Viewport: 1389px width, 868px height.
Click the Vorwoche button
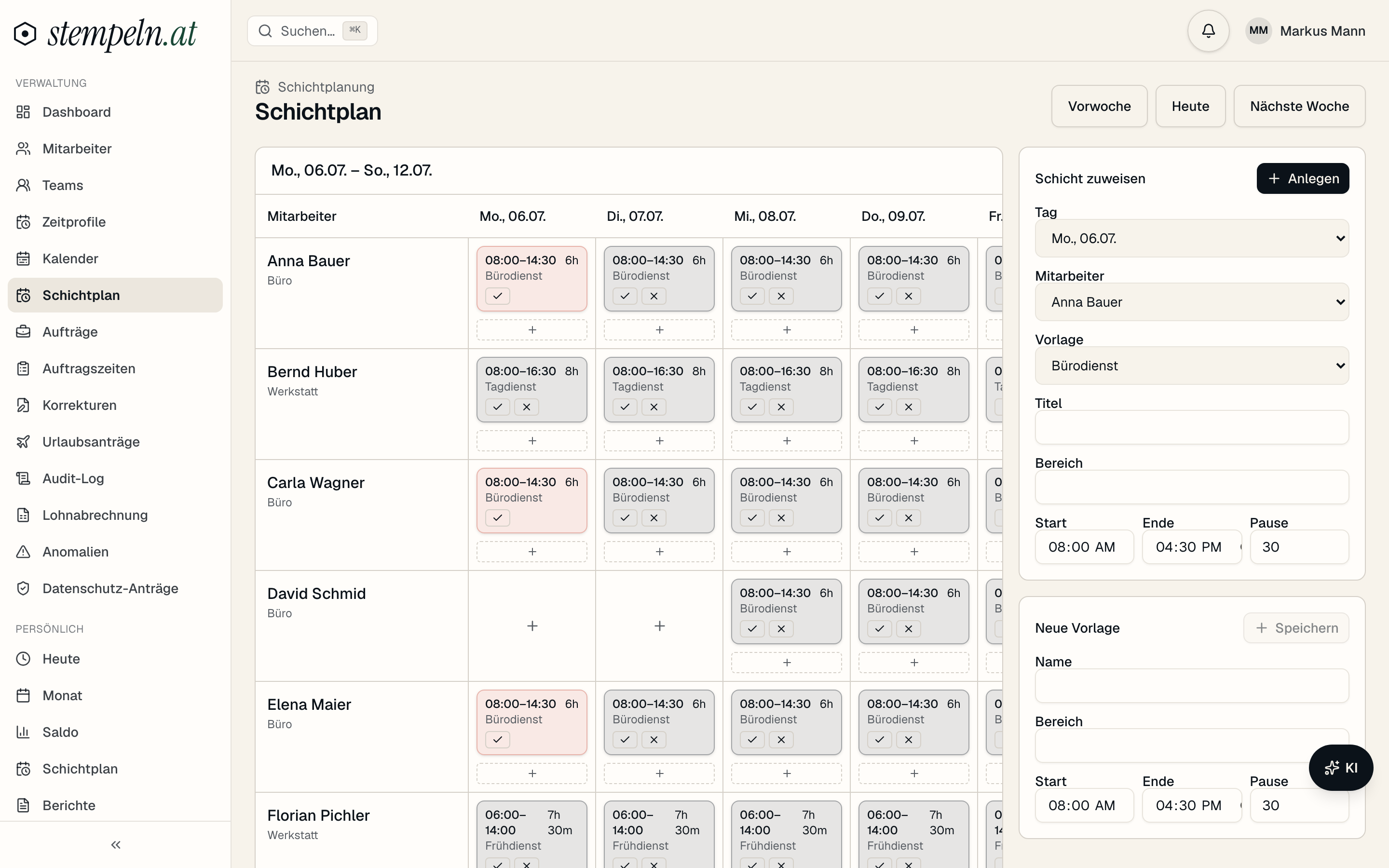[x=1099, y=106]
